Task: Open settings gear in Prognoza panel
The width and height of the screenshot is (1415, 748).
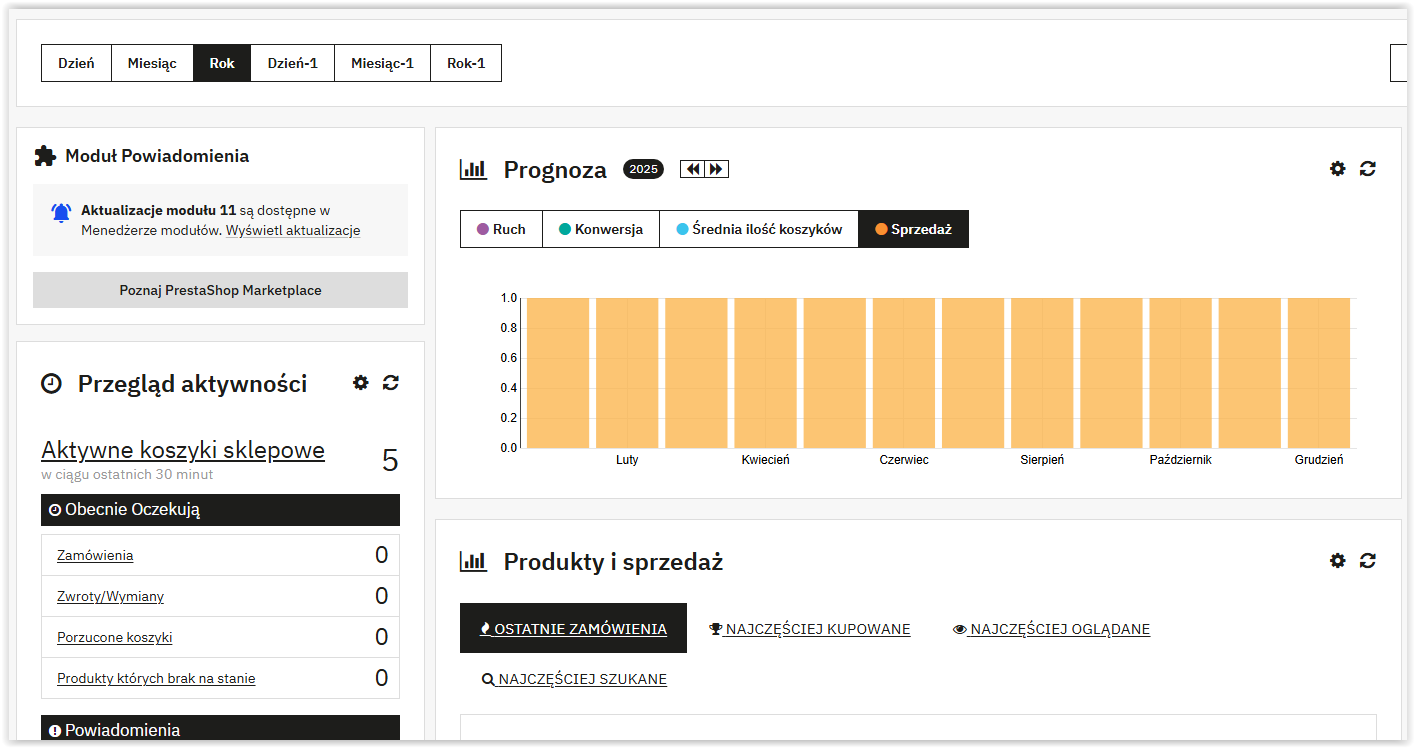Action: pos(1337,169)
